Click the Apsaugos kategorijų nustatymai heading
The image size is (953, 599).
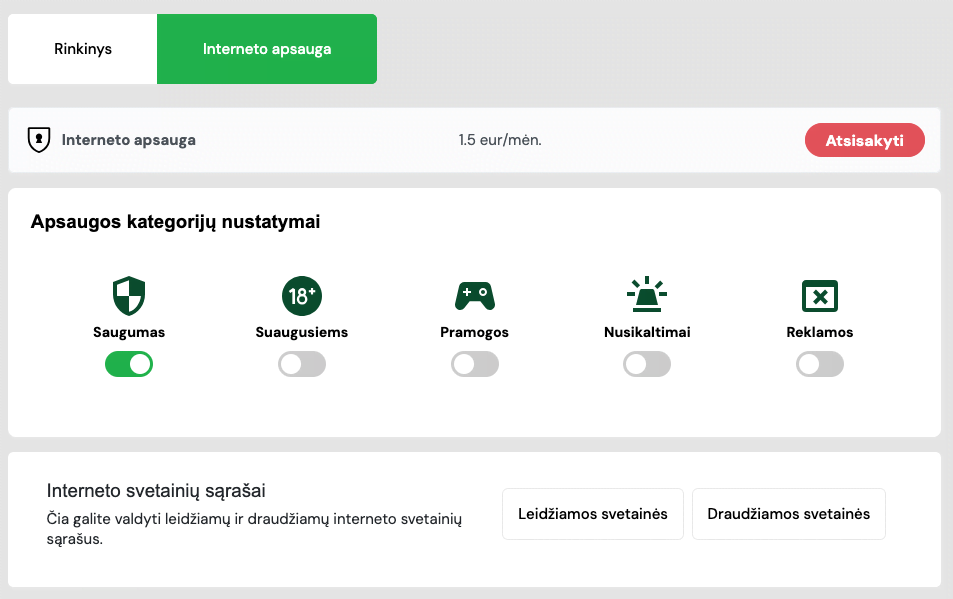175,222
